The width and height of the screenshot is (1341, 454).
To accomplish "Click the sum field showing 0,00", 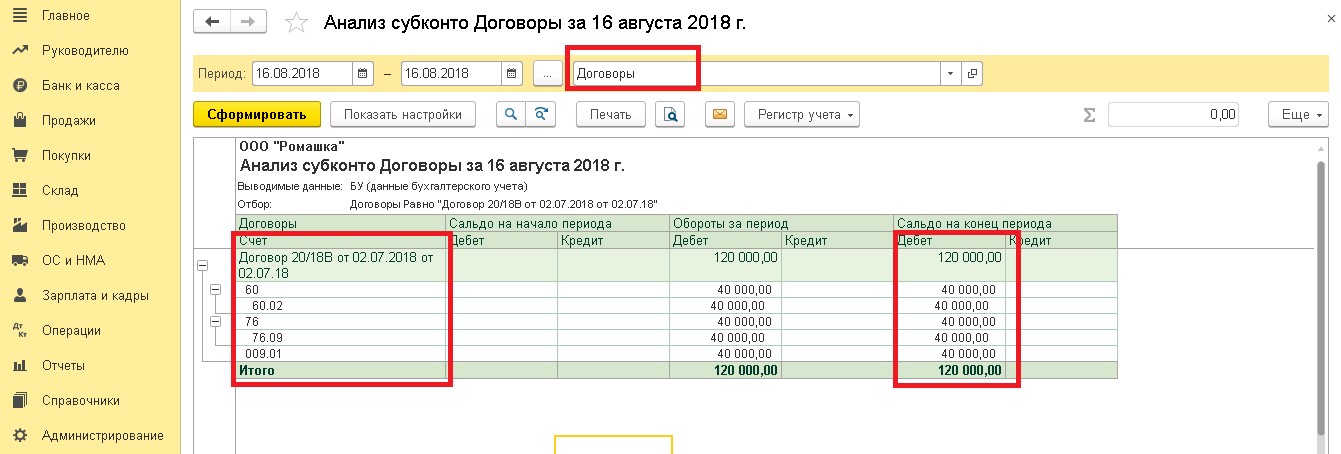I will 1174,114.
